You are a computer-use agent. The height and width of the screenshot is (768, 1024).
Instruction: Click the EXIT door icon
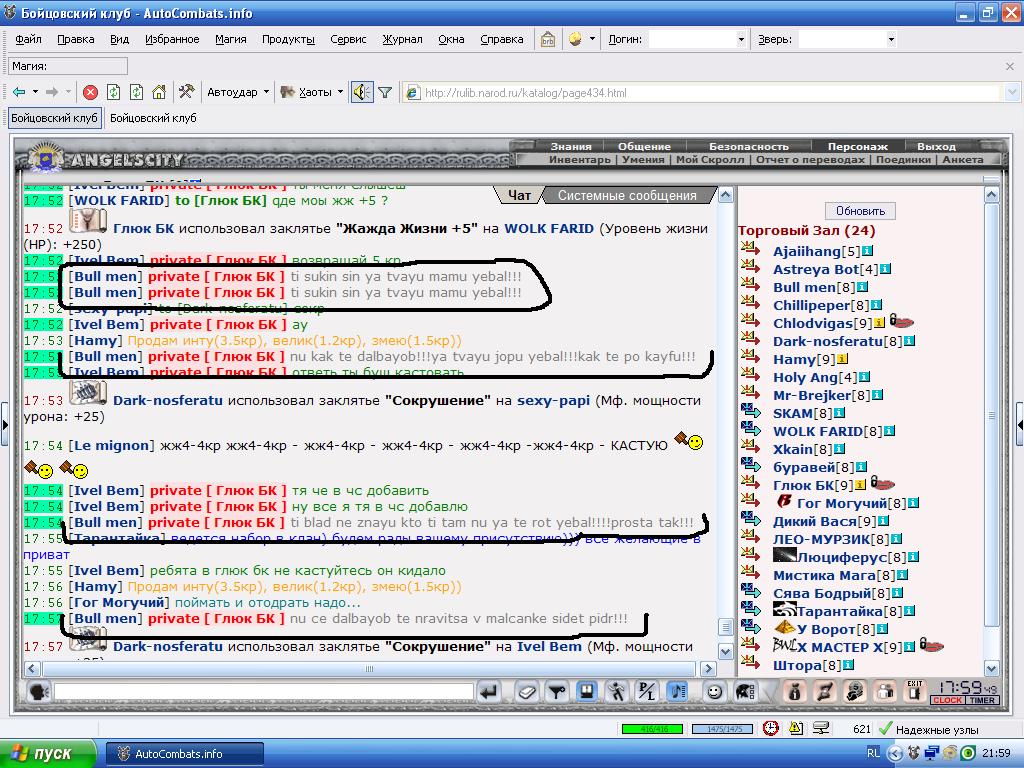point(915,691)
